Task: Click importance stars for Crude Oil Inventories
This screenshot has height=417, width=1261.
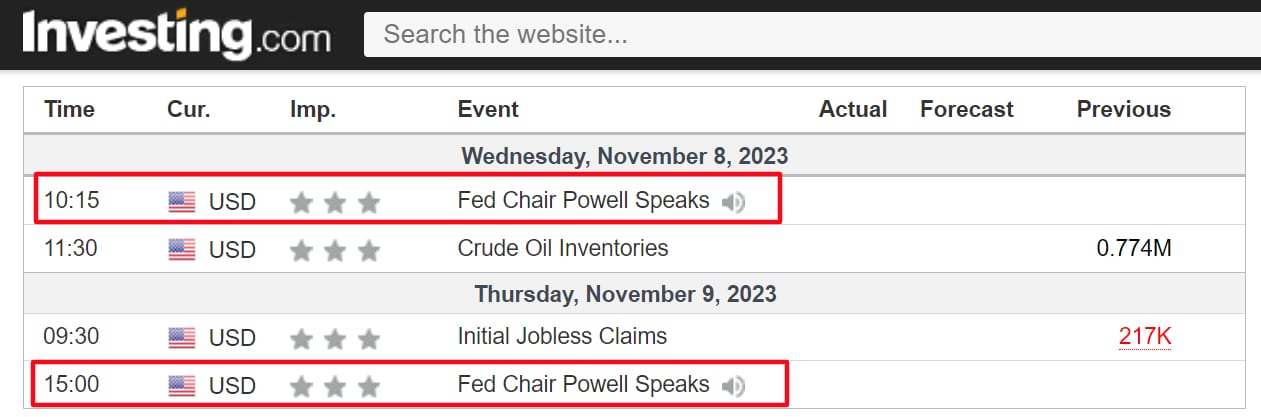Action: click(x=335, y=250)
